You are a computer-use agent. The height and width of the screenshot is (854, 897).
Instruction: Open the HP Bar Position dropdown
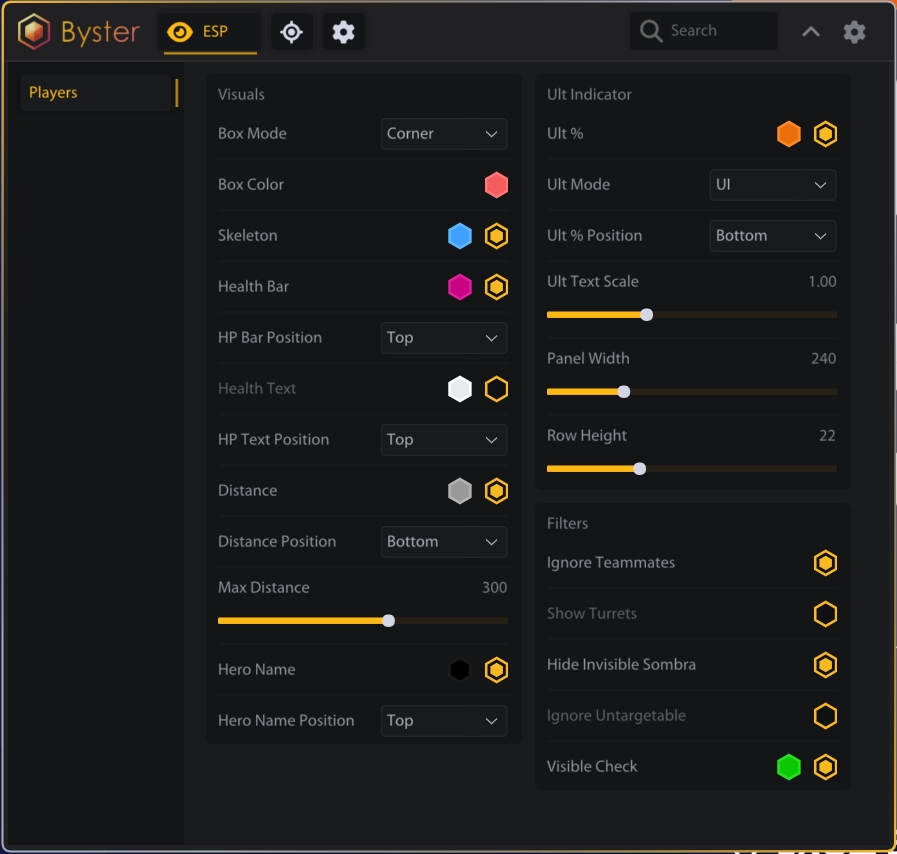coord(443,337)
